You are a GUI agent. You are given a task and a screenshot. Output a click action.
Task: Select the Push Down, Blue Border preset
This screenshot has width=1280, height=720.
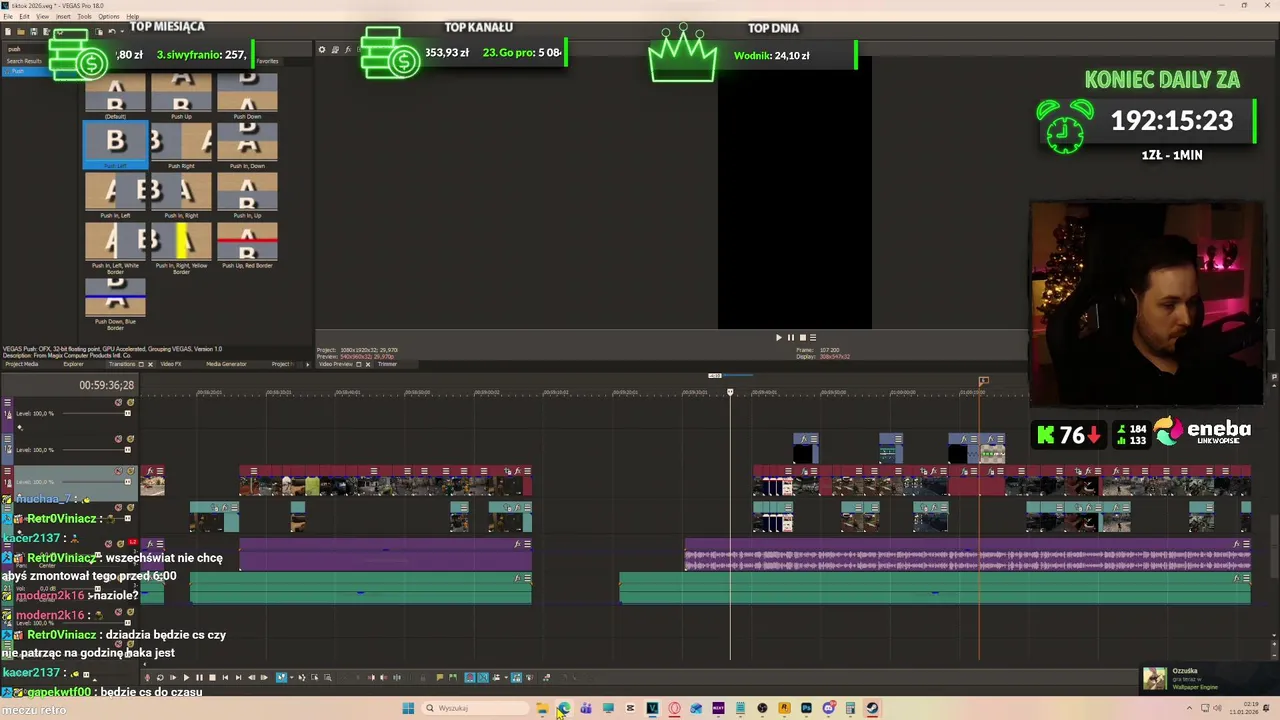[115, 304]
